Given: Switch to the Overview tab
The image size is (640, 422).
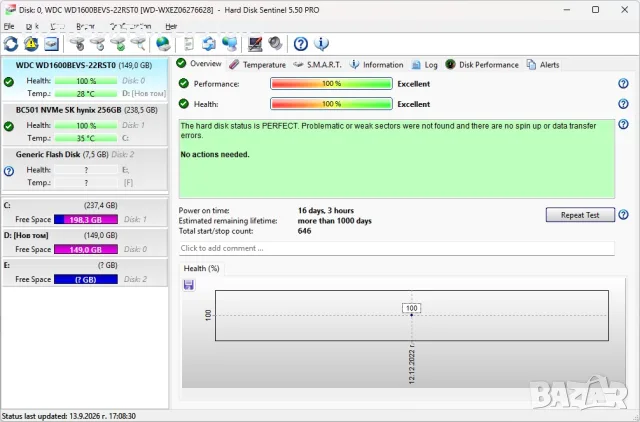Looking at the screenshot, I should (x=199, y=64).
